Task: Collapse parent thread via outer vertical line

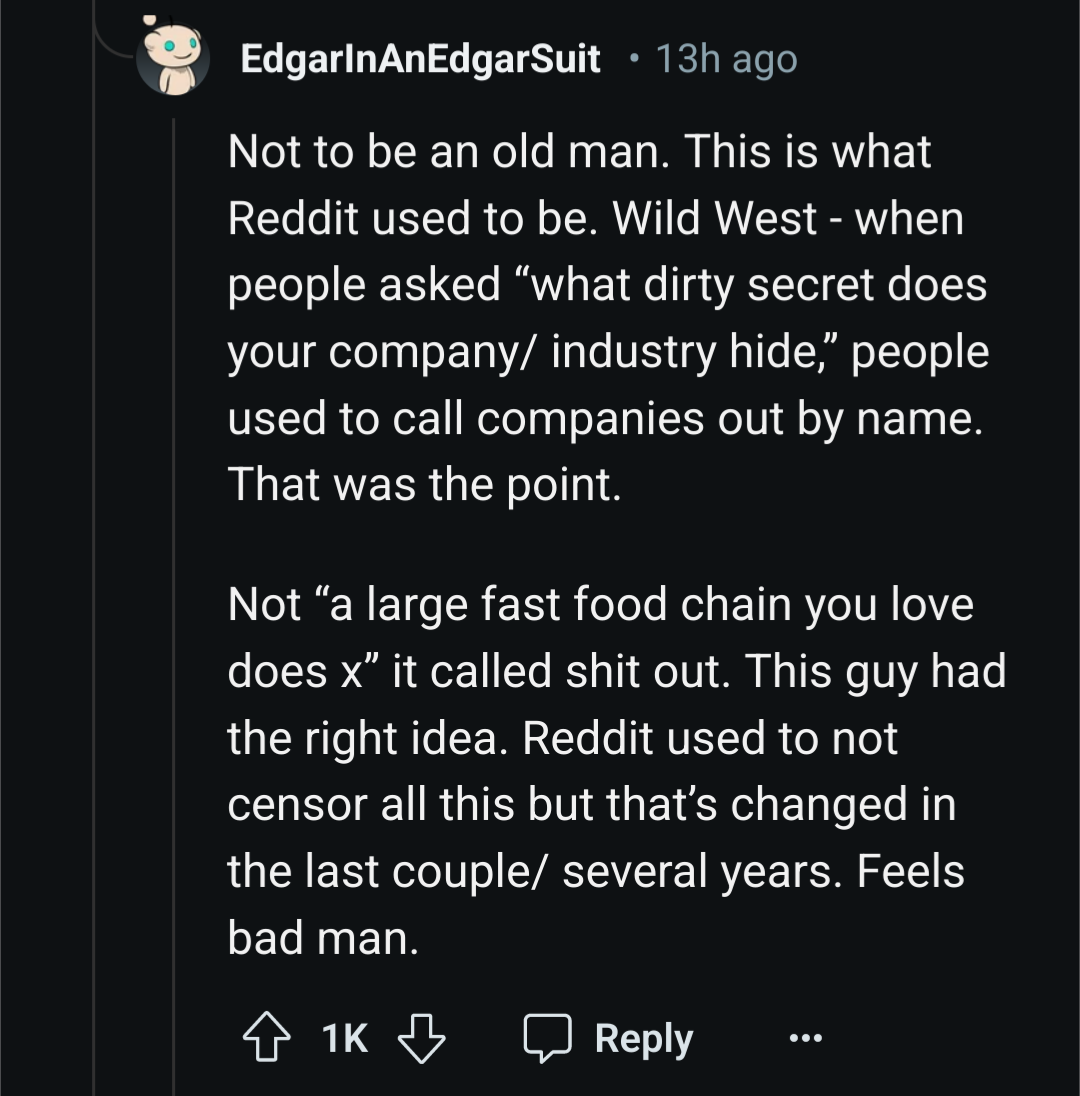Action: click(94, 600)
